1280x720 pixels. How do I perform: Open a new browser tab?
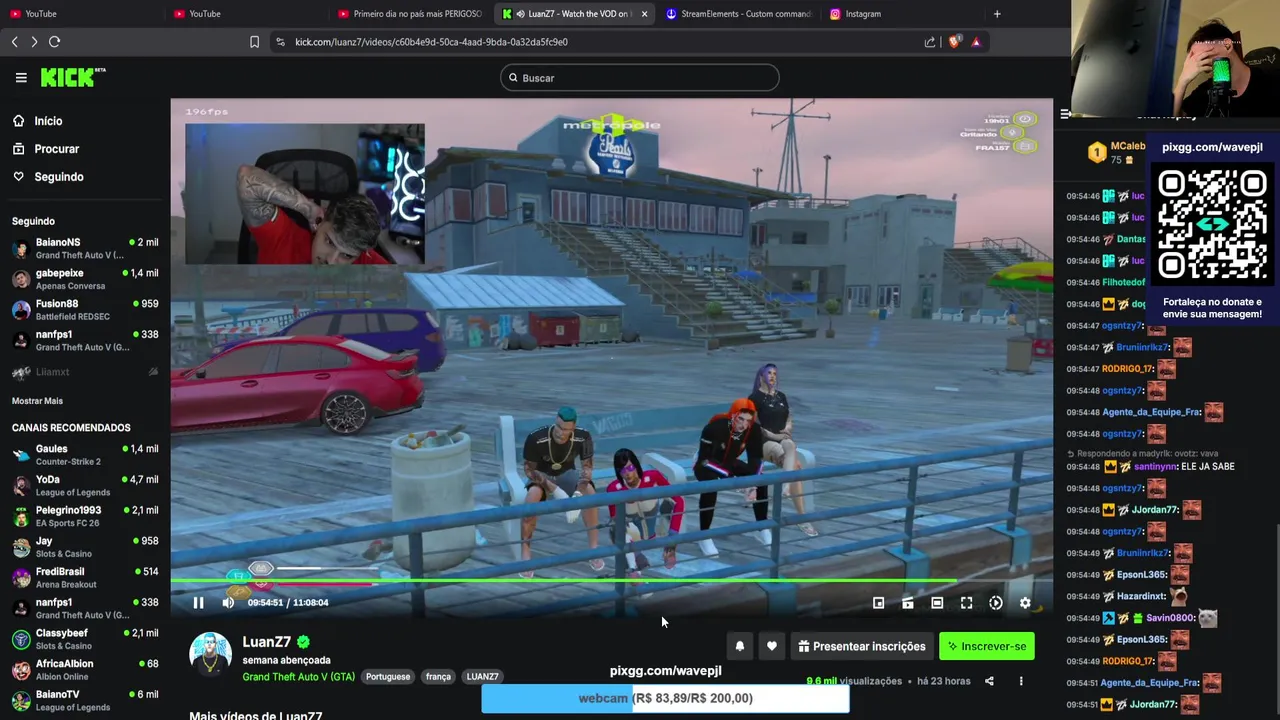997,14
